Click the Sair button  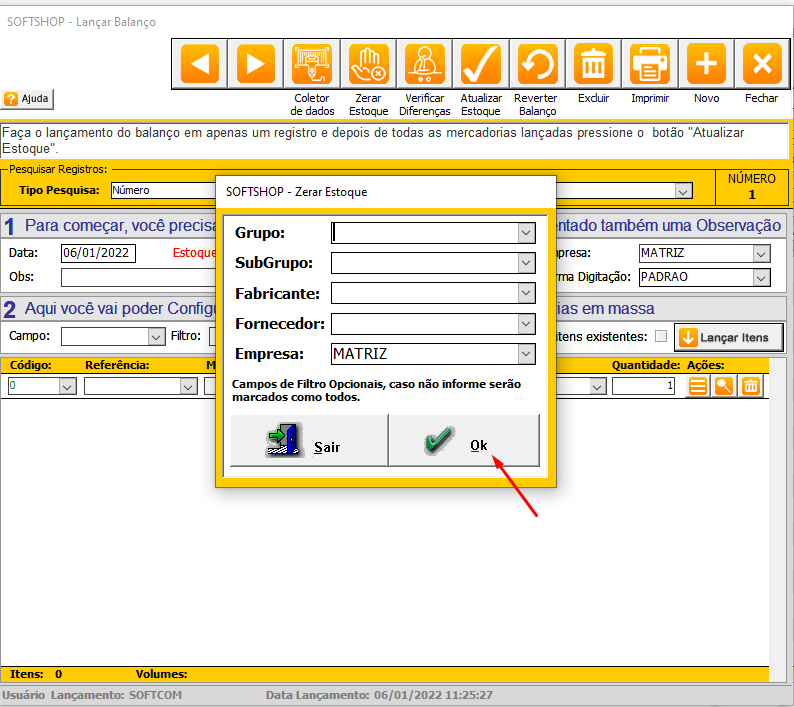(309, 441)
